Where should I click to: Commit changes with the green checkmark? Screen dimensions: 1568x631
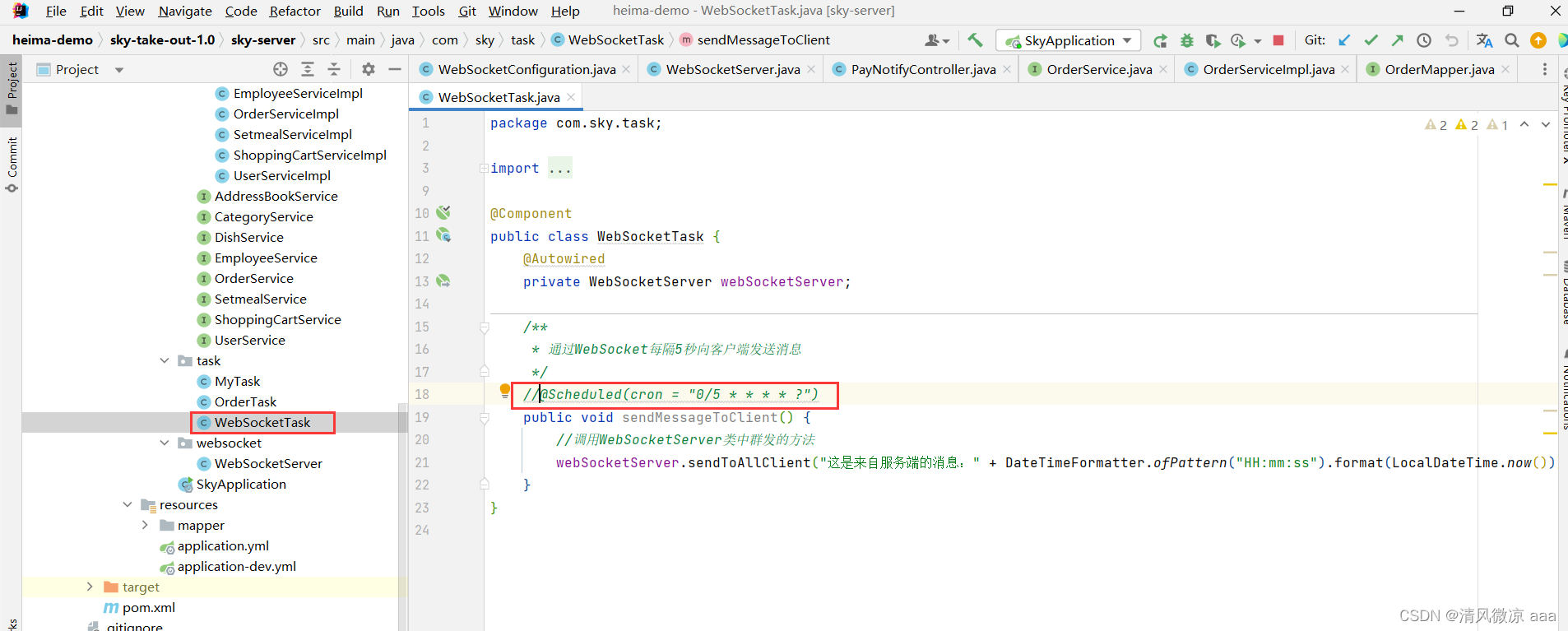coord(1371,40)
